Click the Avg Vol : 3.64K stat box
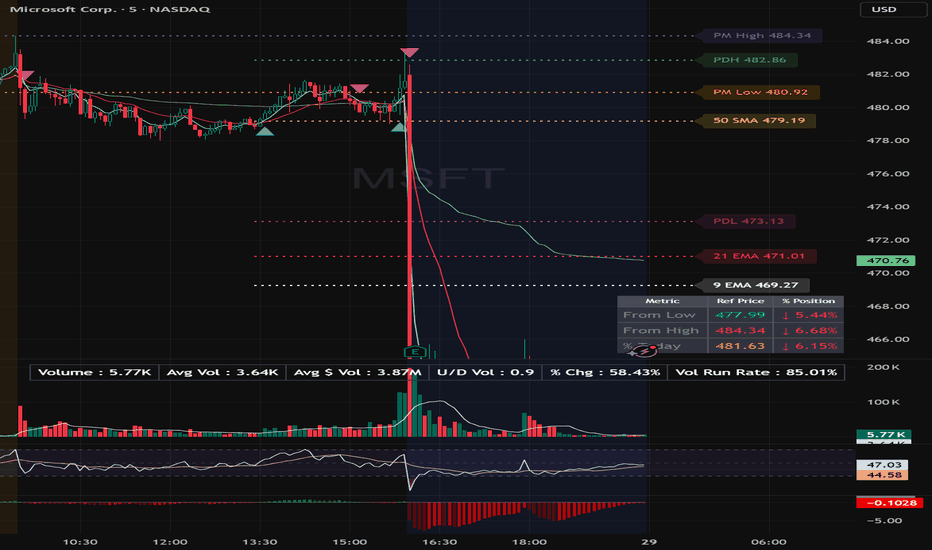This screenshot has height=550, width=932. [x=222, y=373]
